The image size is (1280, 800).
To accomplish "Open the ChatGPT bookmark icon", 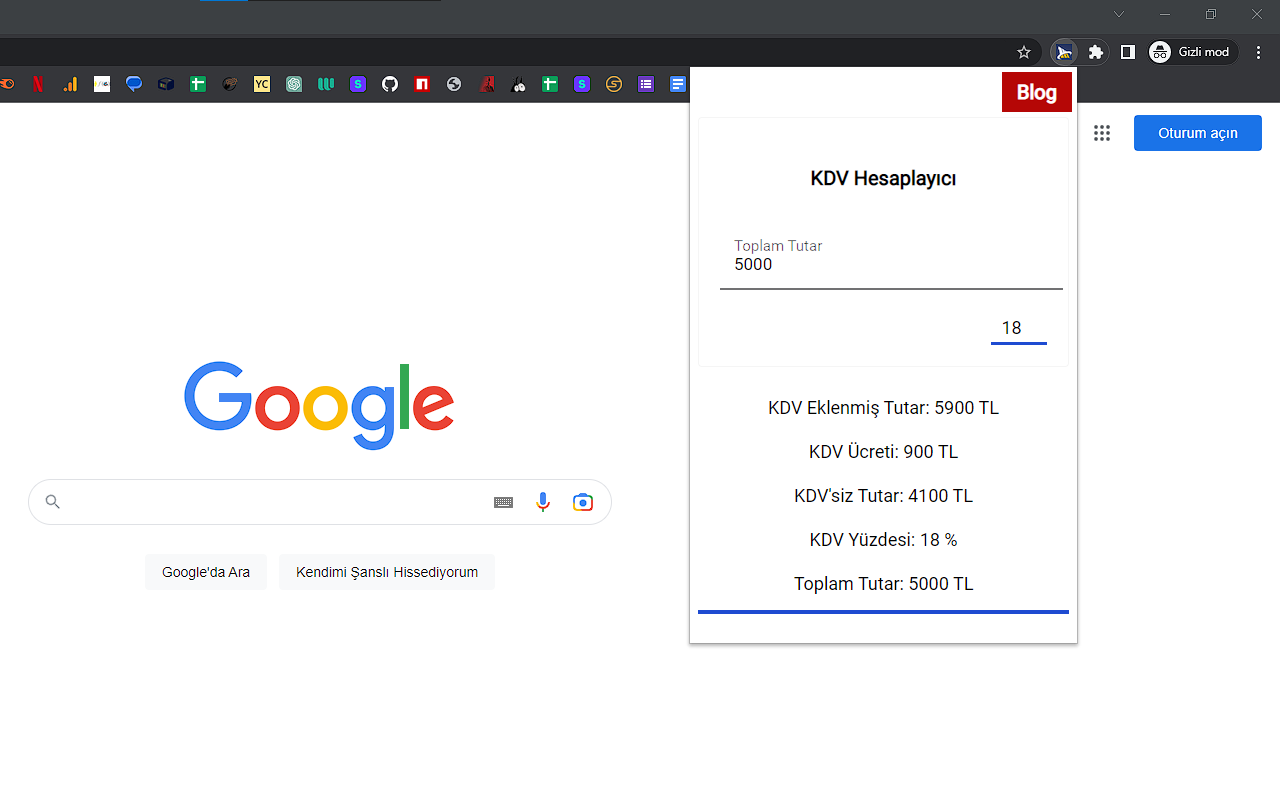I will [294, 84].
